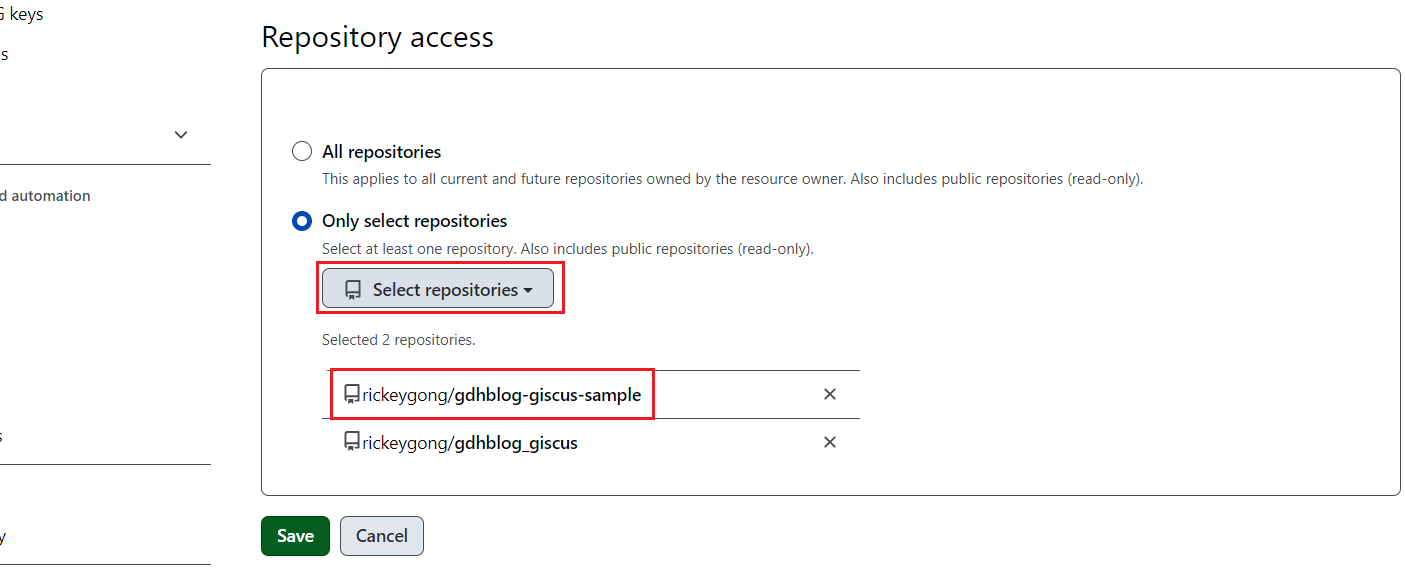
Task: Click the Repository access heading
Action: tap(377, 37)
